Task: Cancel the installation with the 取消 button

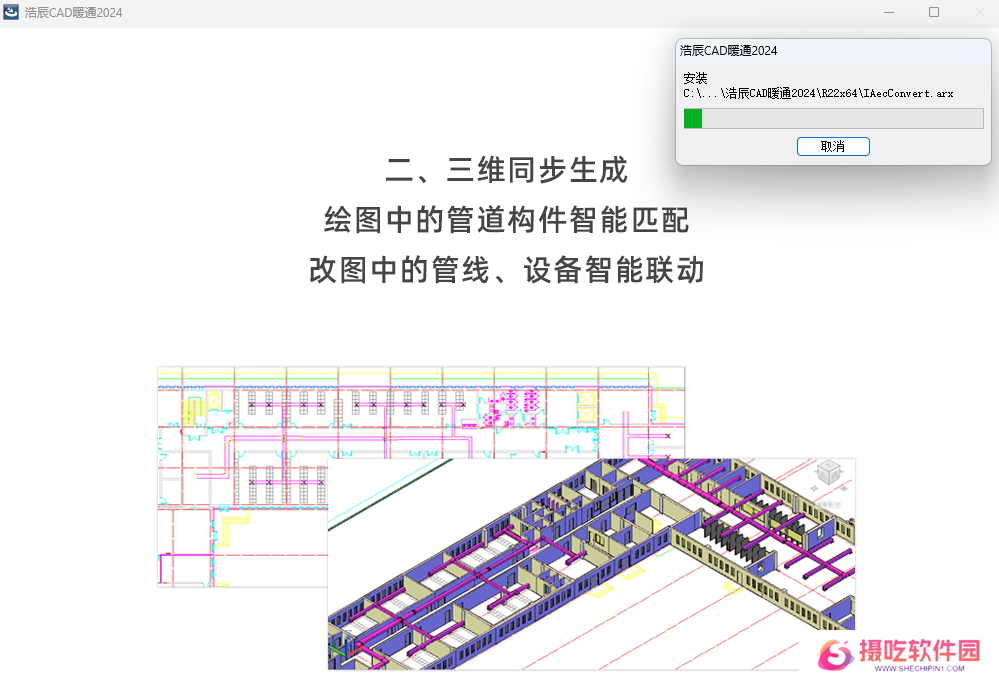Action: pos(833,147)
